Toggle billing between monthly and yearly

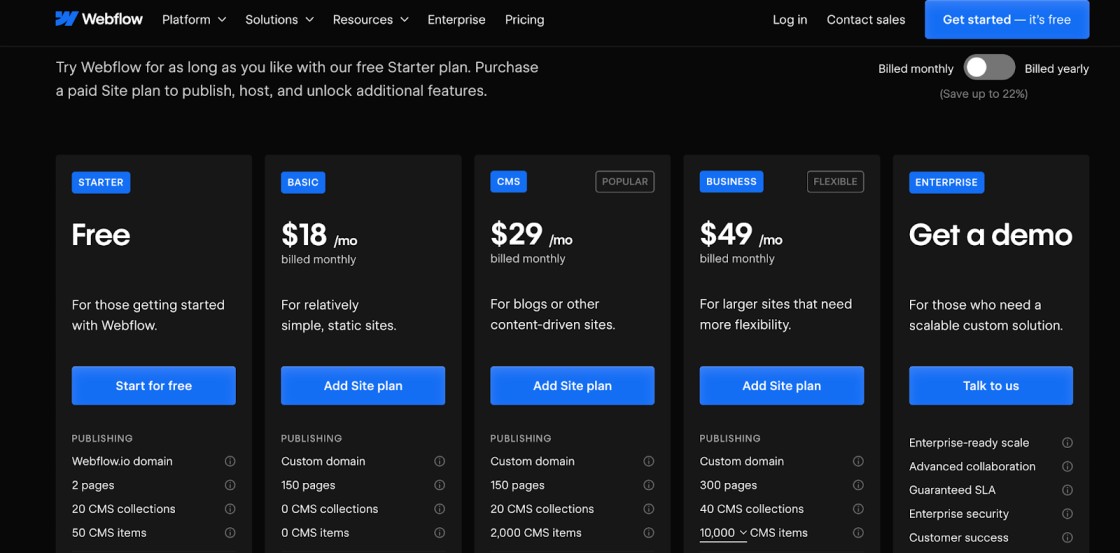point(989,68)
